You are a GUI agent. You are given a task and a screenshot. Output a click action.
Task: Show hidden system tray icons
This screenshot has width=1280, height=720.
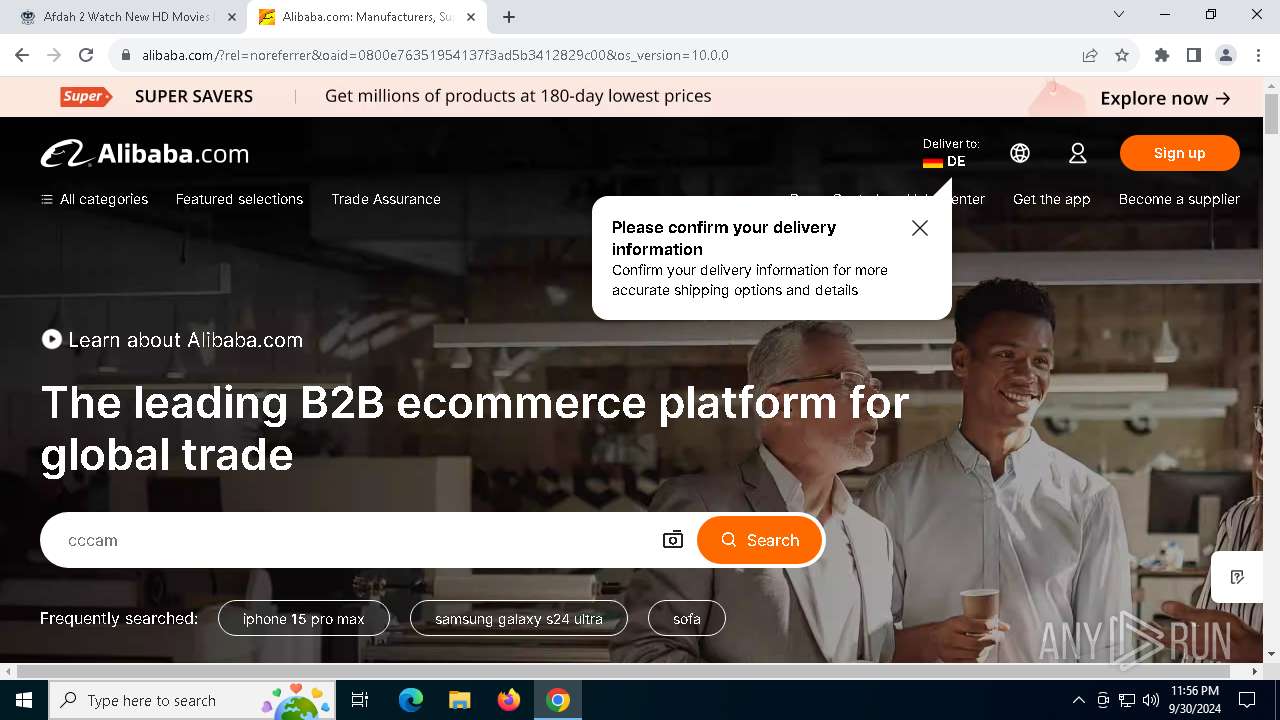click(1078, 700)
